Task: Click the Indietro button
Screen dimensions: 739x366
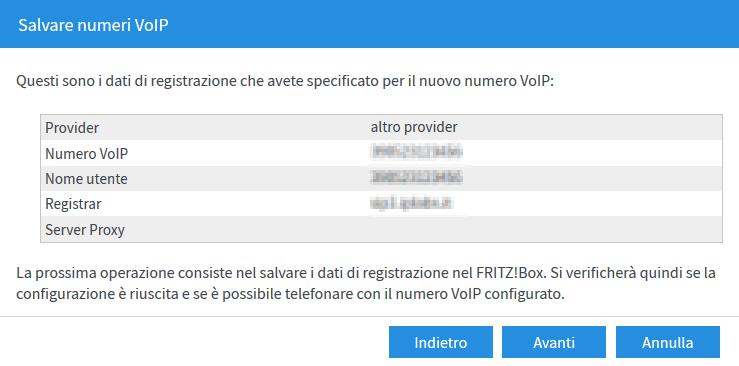Action: (x=441, y=342)
